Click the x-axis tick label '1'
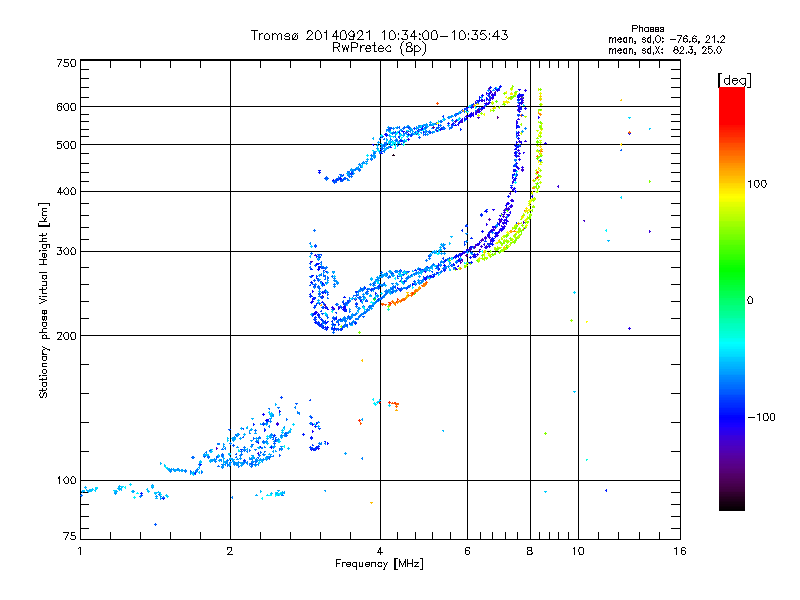 (80, 551)
